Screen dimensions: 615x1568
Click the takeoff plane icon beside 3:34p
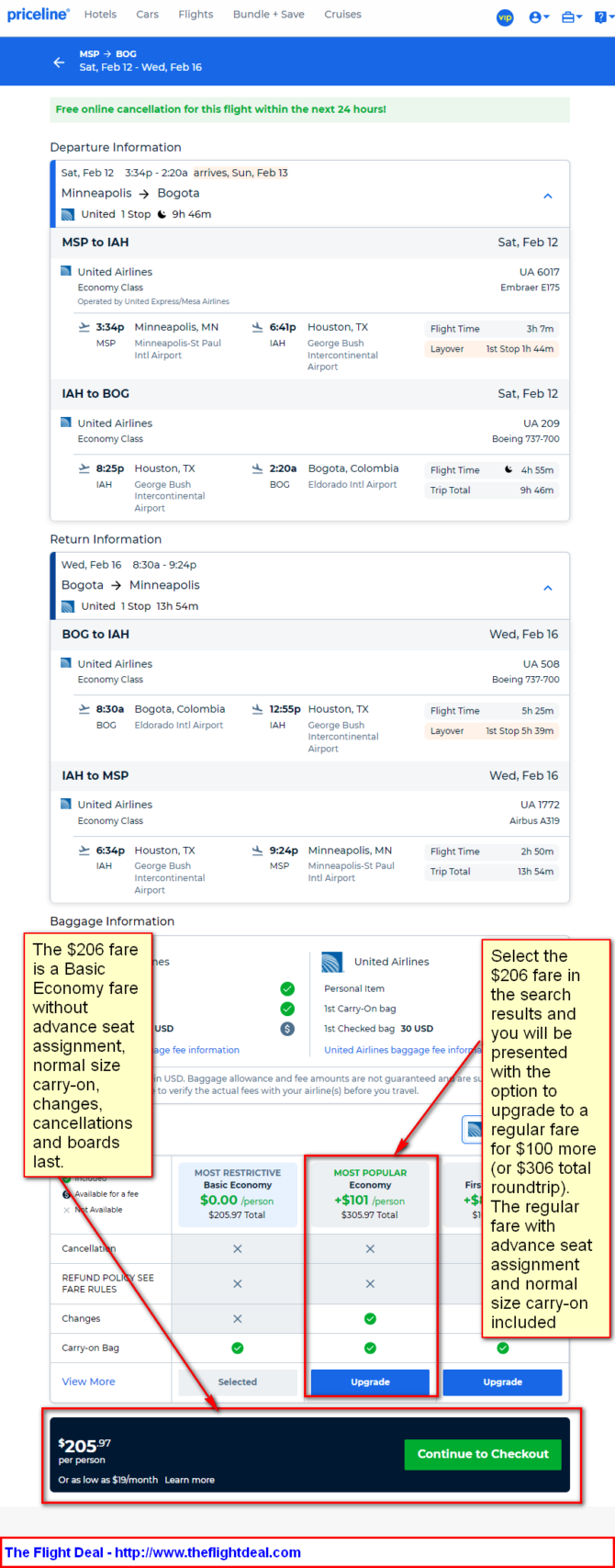(84, 327)
